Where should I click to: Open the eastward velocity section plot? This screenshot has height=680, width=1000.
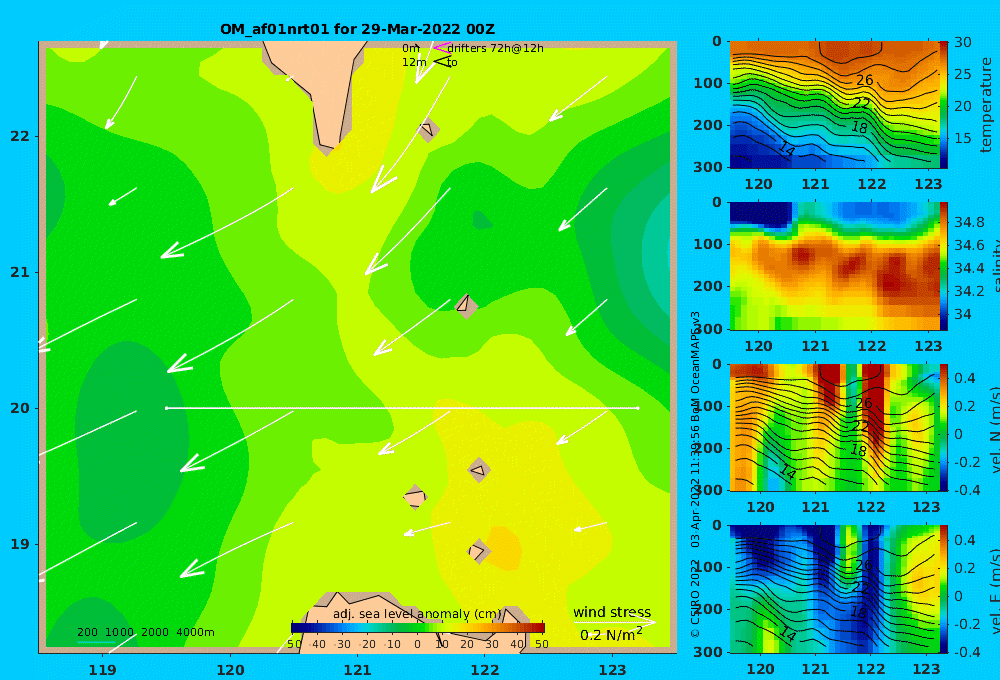pos(834,589)
